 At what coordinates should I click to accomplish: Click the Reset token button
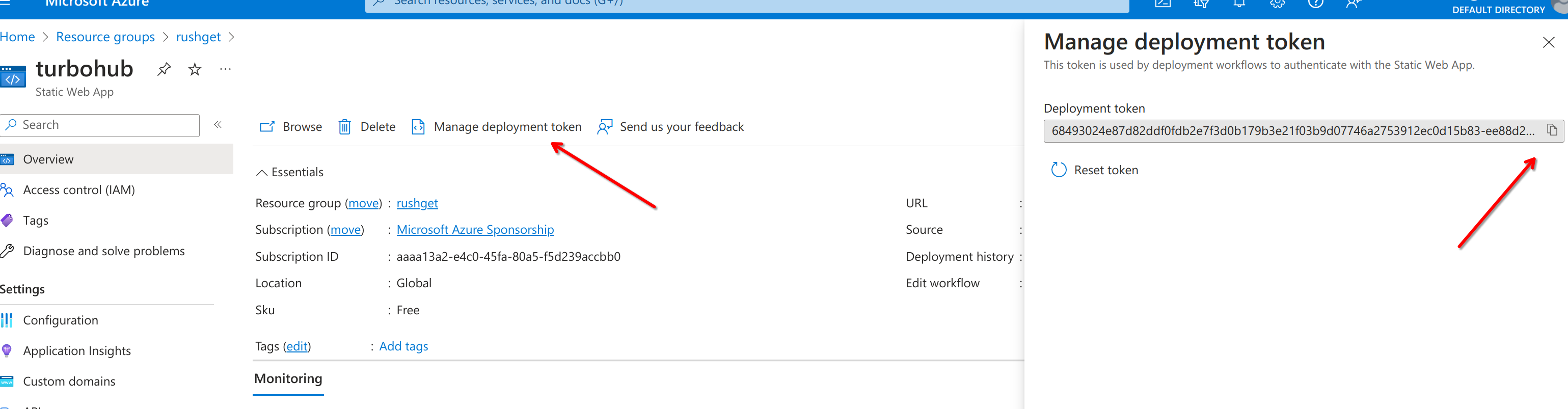pos(1094,170)
